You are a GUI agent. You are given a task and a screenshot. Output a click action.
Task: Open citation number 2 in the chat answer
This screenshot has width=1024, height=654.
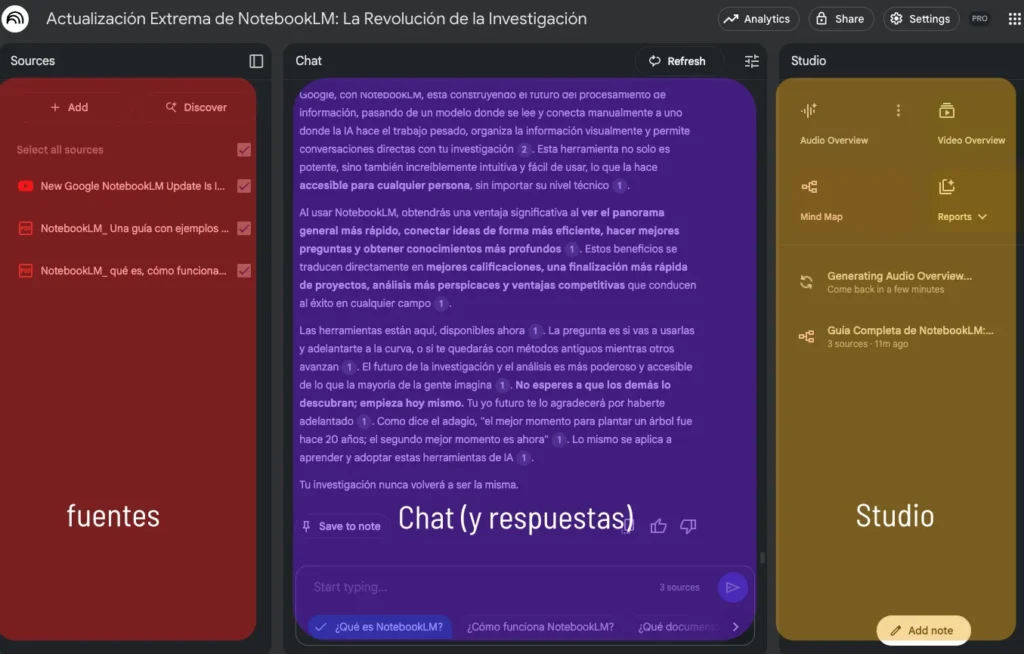coord(524,149)
